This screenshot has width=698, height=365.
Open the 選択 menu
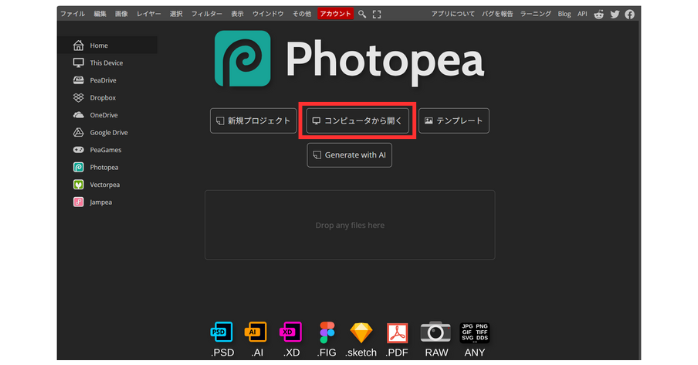point(176,14)
